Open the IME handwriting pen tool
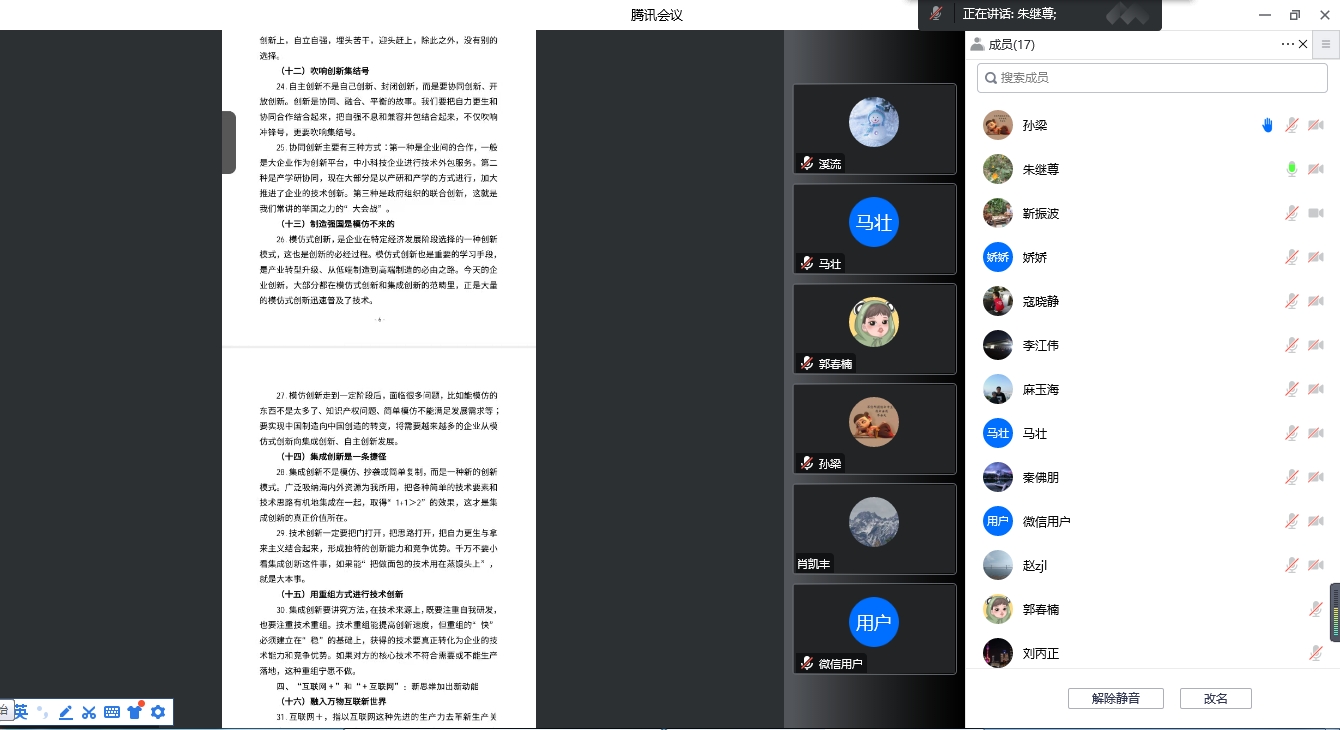1340x730 pixels. click(66, 712)
